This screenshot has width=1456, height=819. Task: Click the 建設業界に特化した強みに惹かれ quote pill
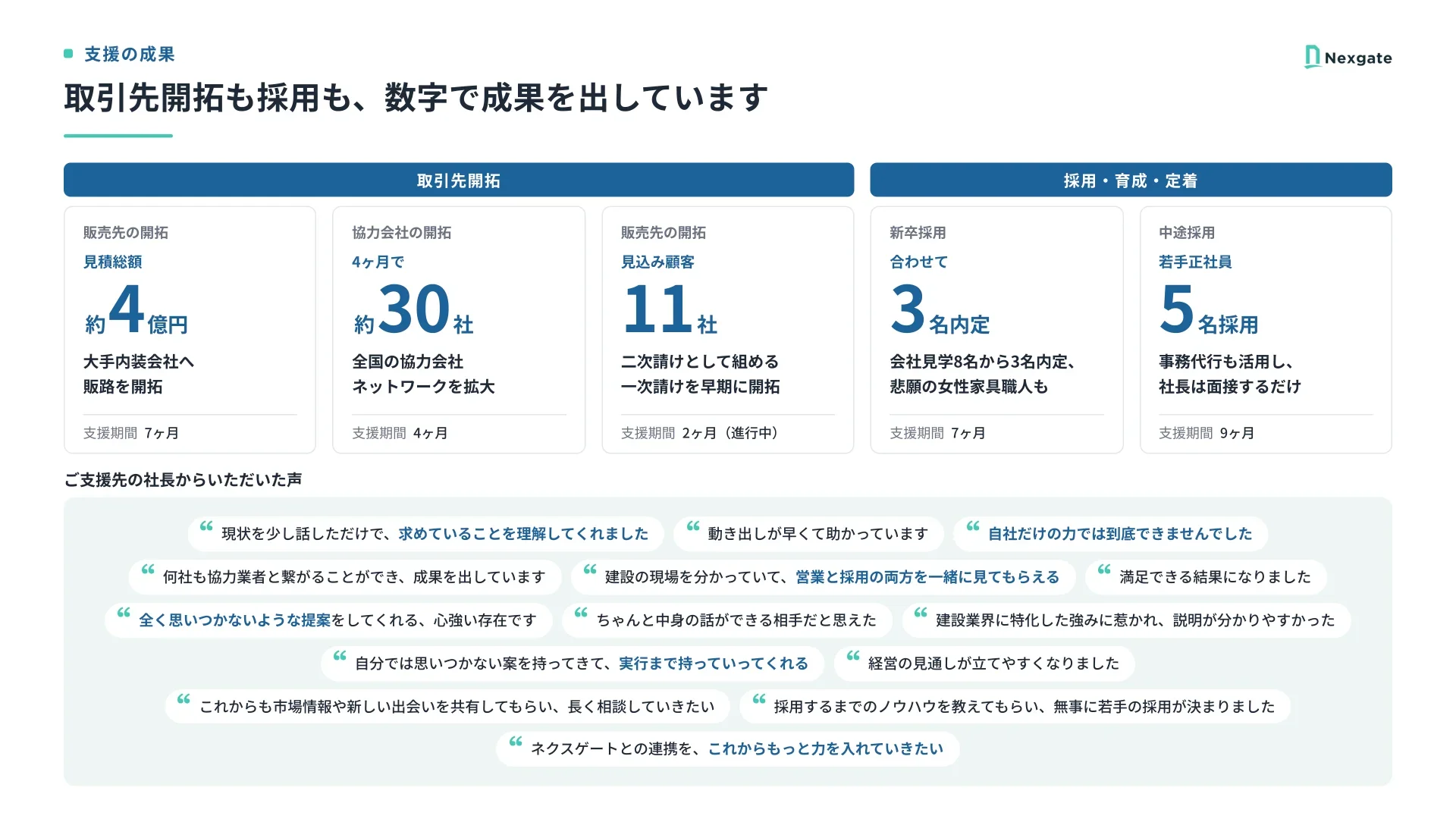[x=1126, y=620]
